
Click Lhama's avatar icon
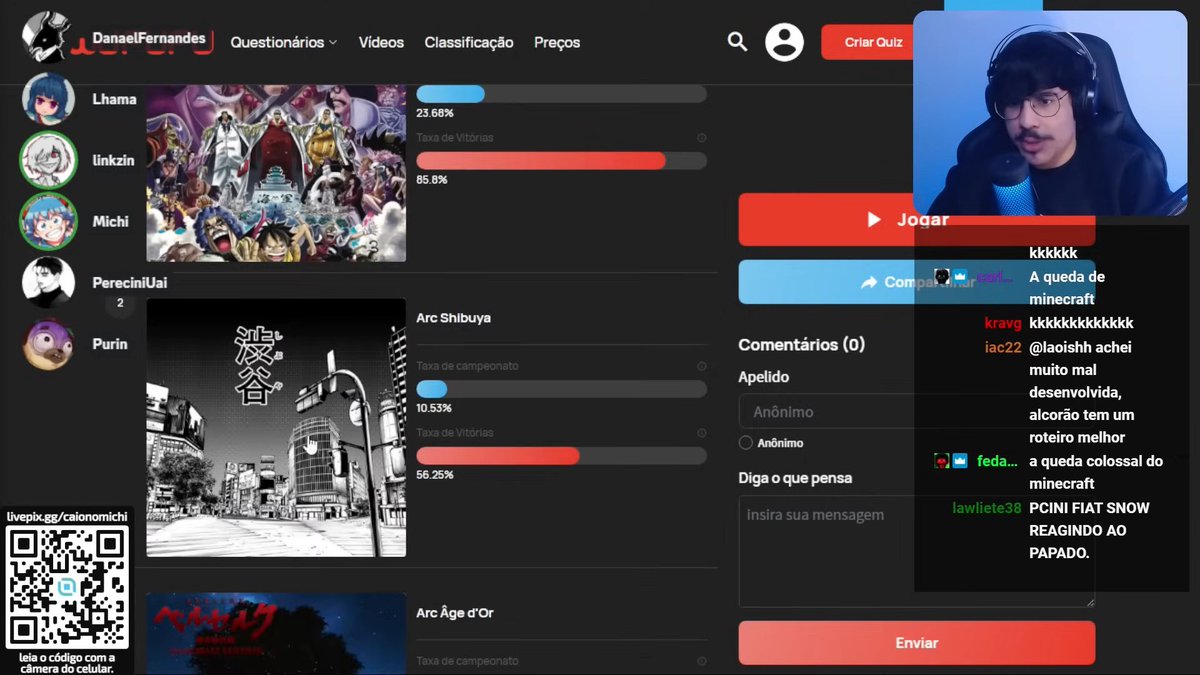48,99
